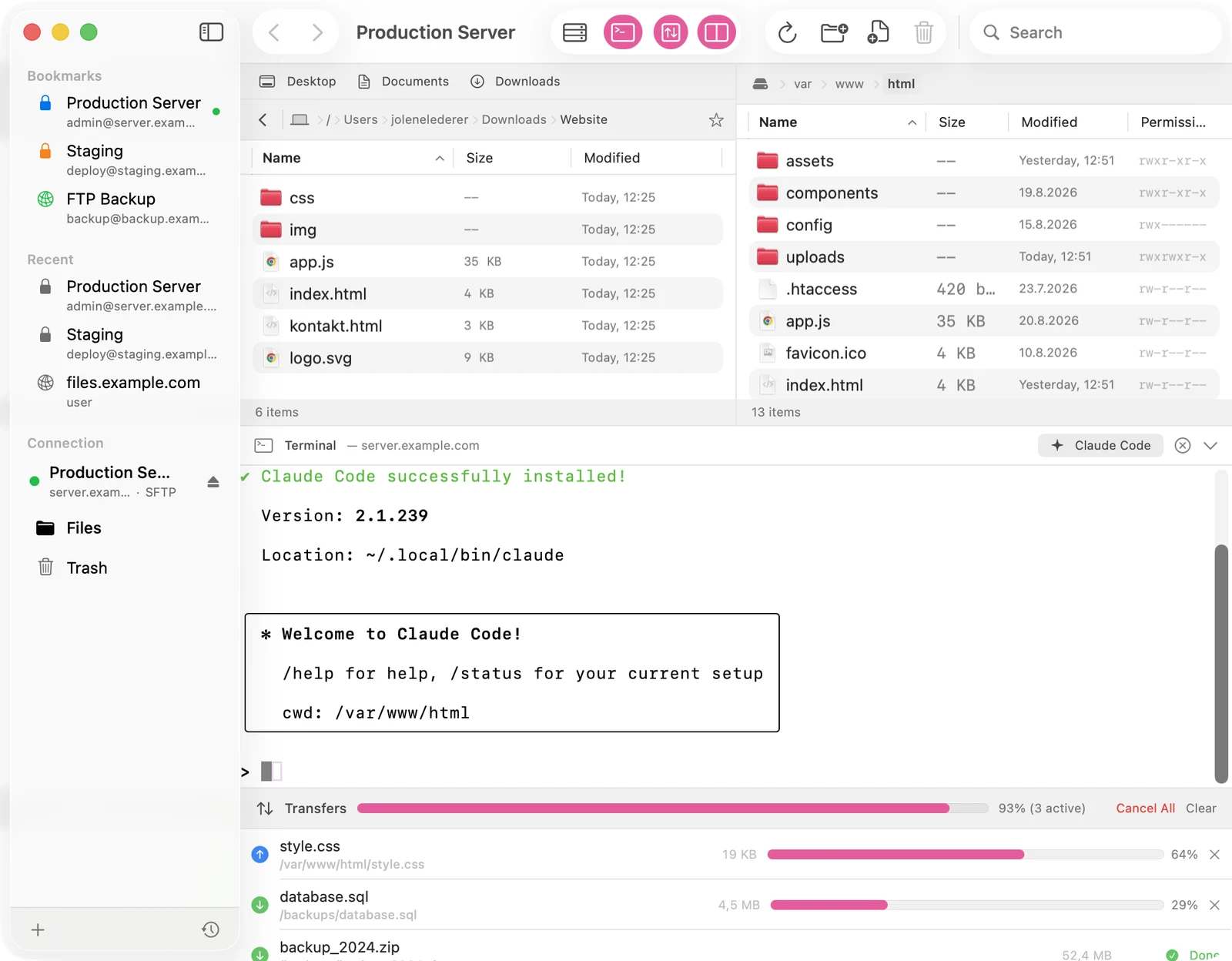1232x961 pixels.
Task: Toggle the sidebar visibility icon
Action: point(211,32)
